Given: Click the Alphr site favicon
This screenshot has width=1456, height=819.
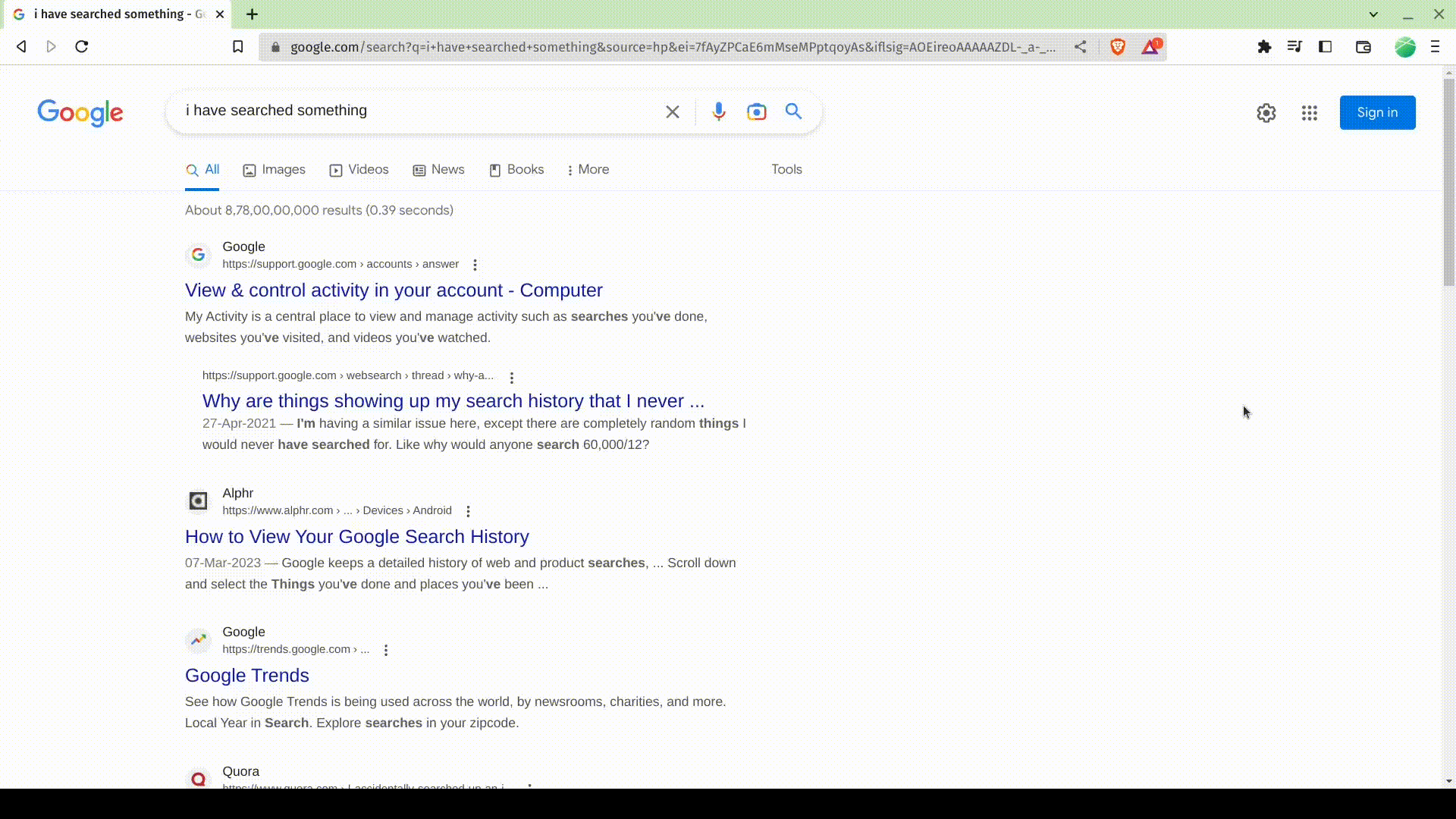Looking at the screenshot, I should coord(198,501).
